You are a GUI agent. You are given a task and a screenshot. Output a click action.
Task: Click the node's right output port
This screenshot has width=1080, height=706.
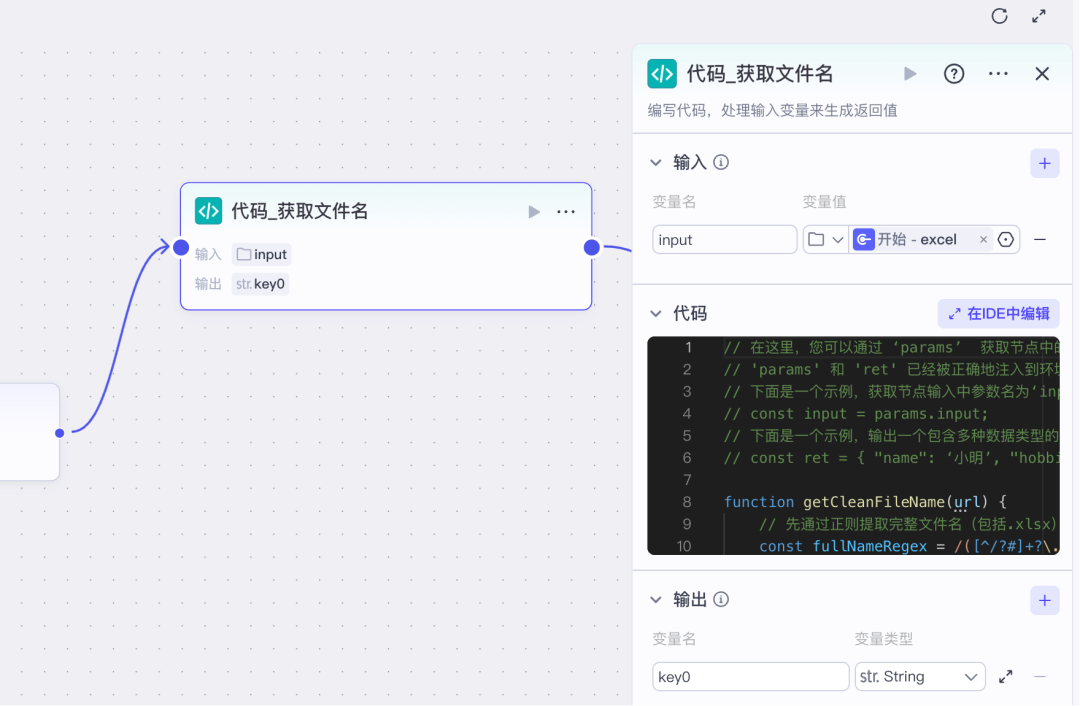pyautogui.click(x=592, y=247)
